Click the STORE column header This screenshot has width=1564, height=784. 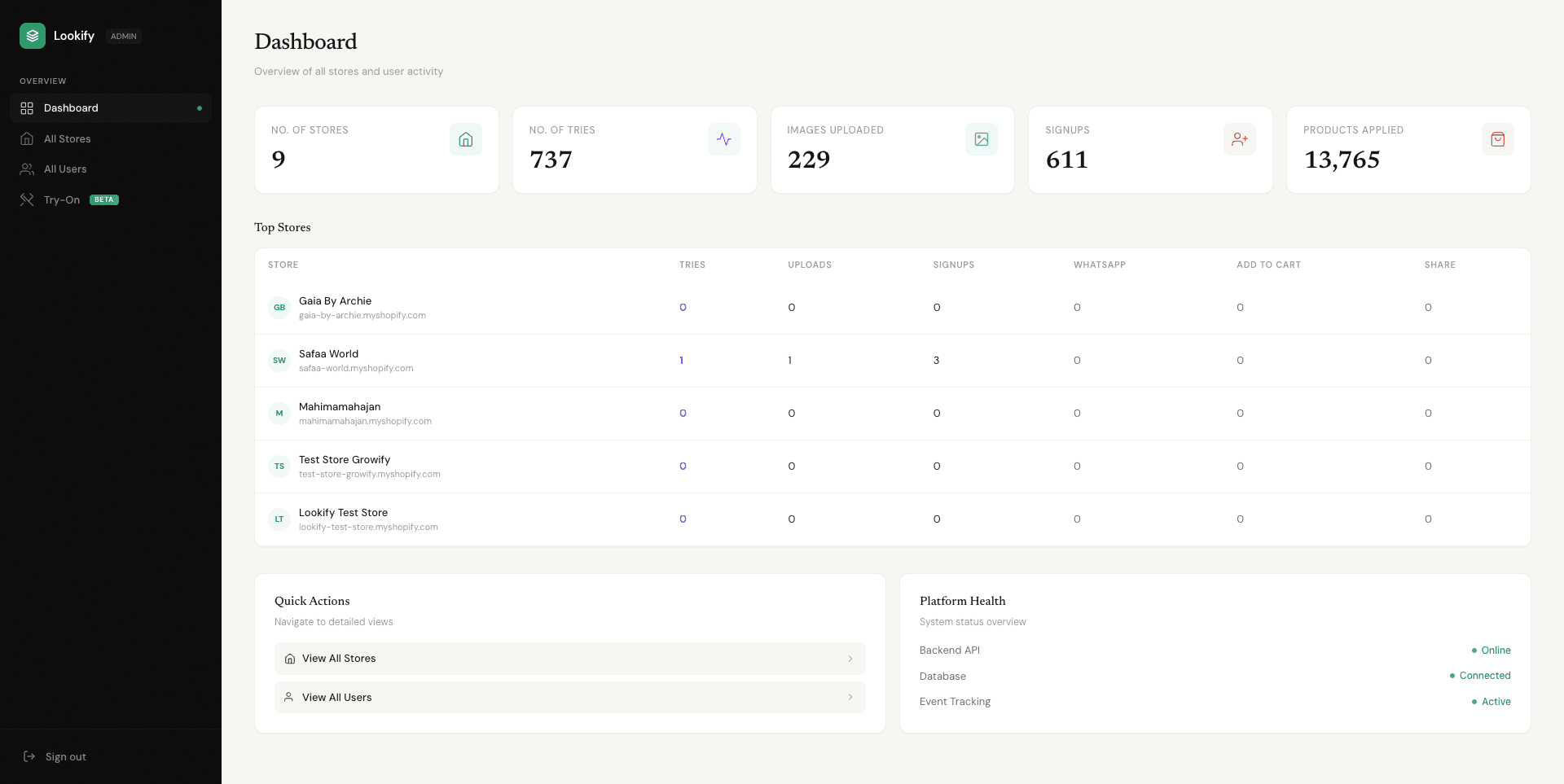click(x=283, y=265)
